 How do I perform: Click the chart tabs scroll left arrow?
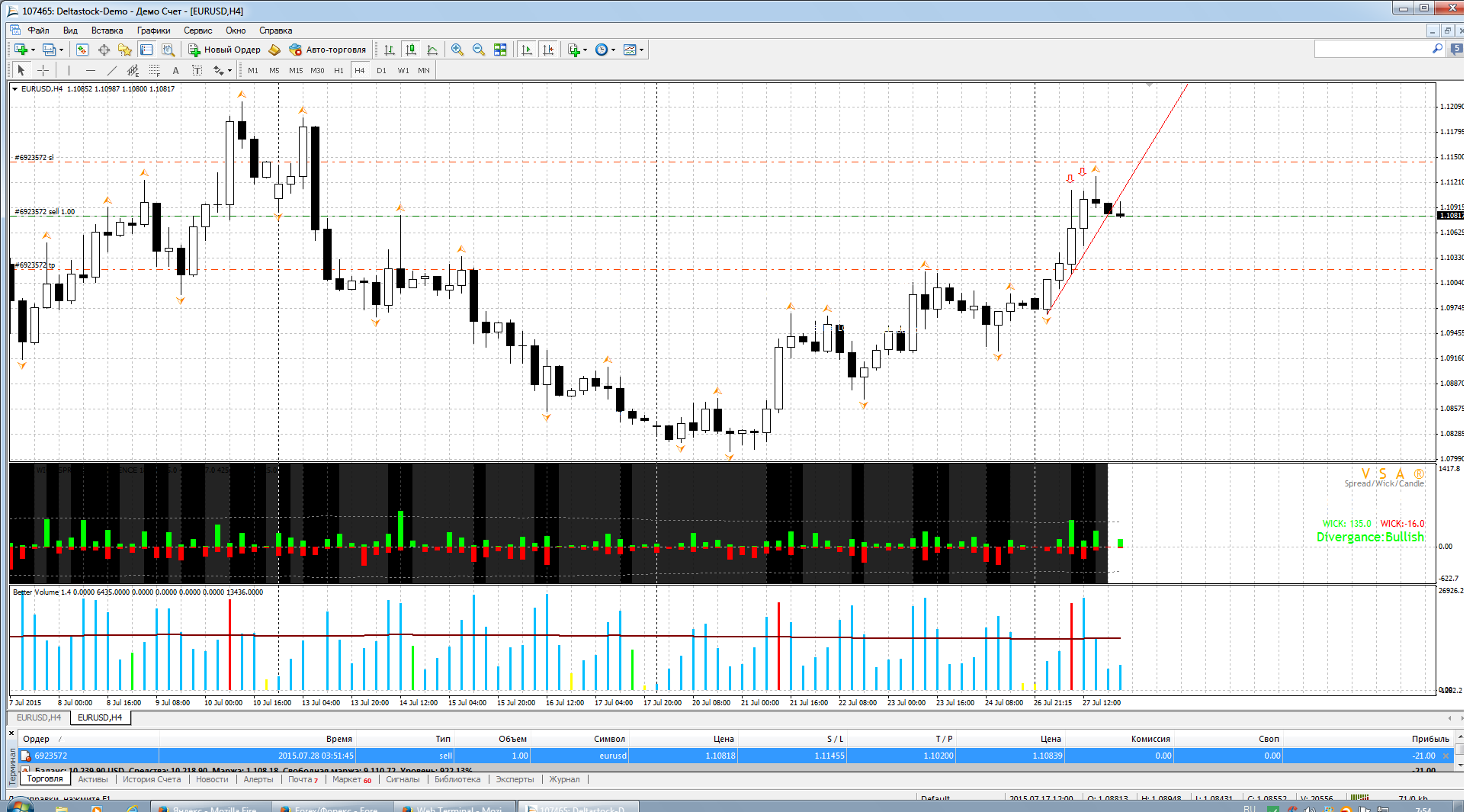pyautogui.click(x=1449, y=717)
